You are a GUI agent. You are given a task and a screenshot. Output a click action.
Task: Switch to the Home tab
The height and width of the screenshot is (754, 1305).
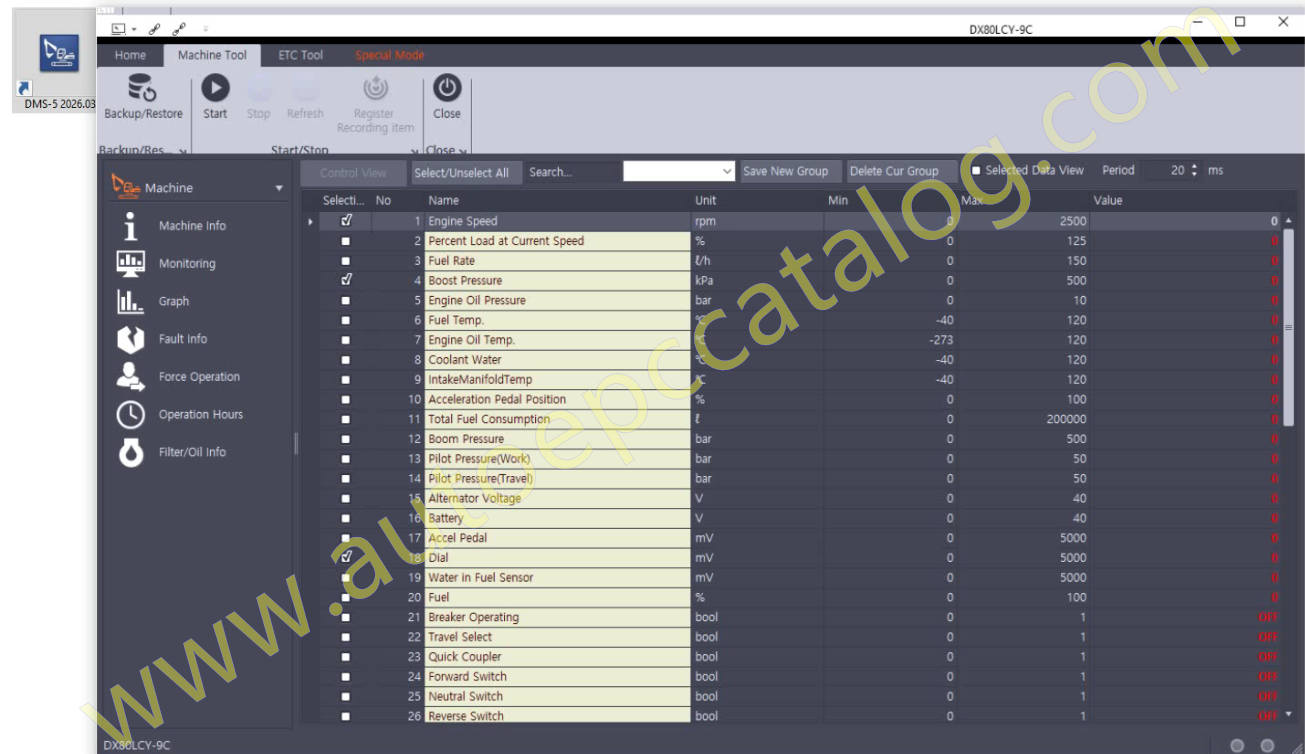coord(130,55)
